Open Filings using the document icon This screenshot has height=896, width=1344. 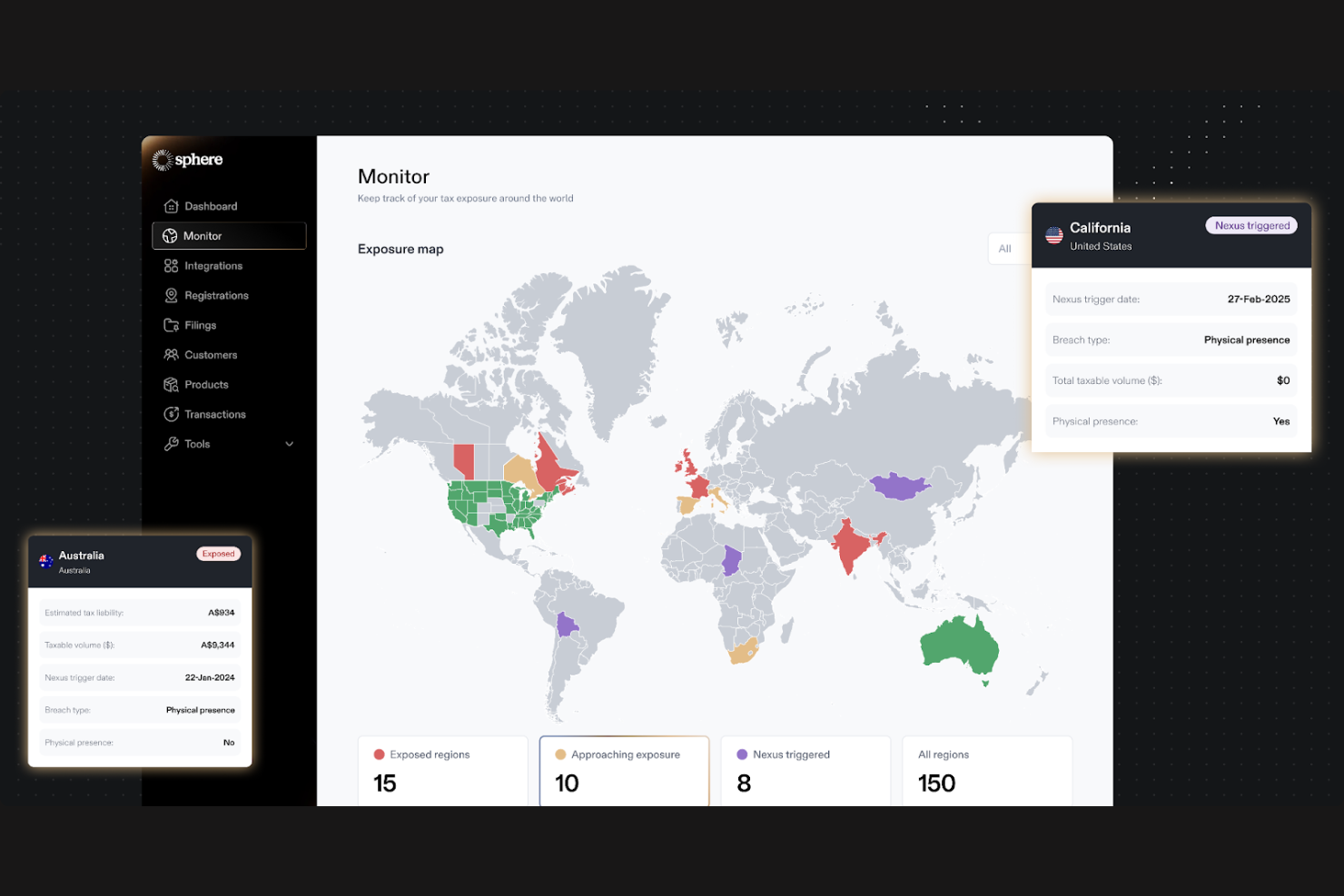[171, 324]
